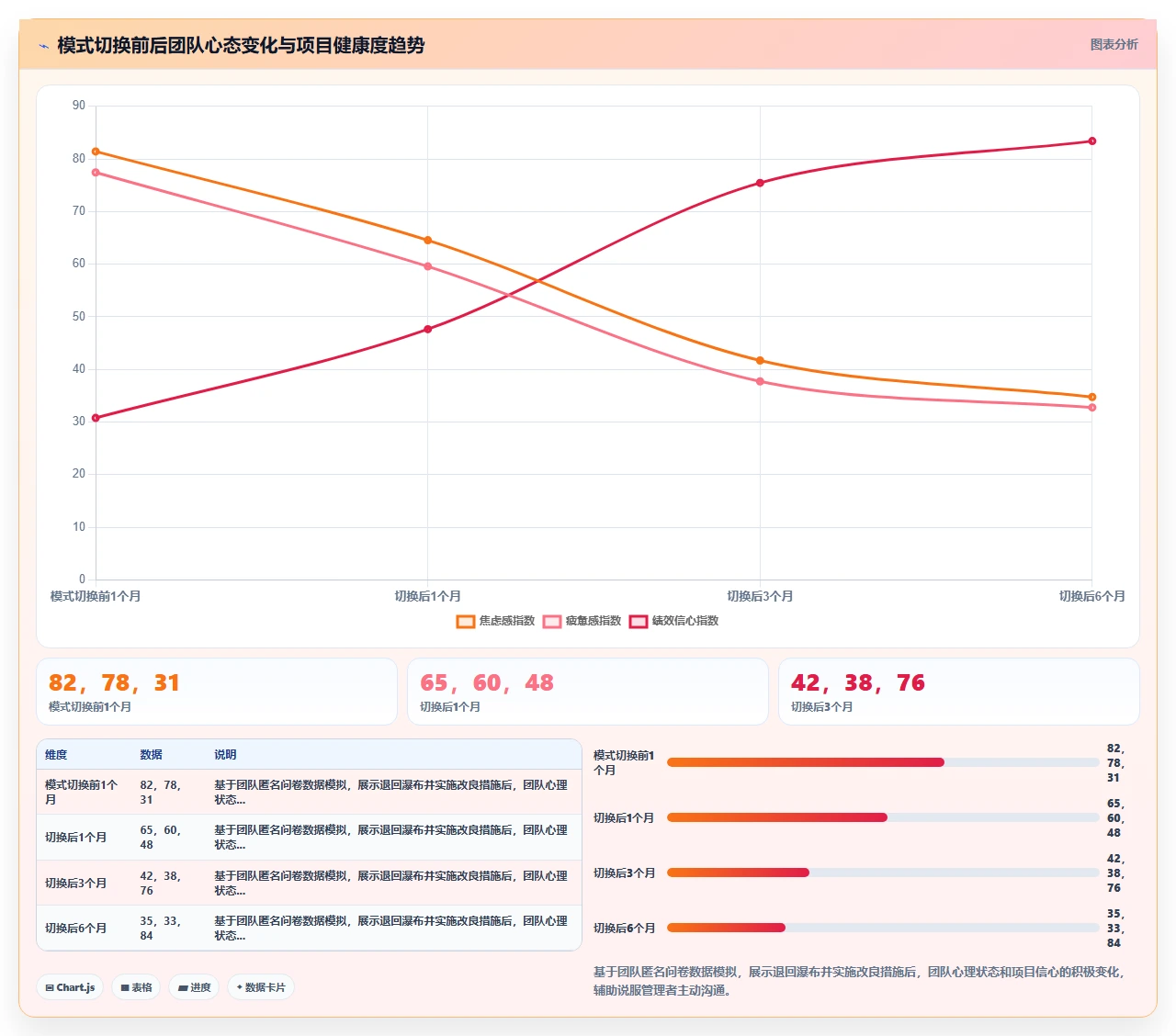Viewport: 1176px width, 1036px height.
Task: Toggle the 绩效信心指数 legend swatch
Action: (x=639, y=622)
